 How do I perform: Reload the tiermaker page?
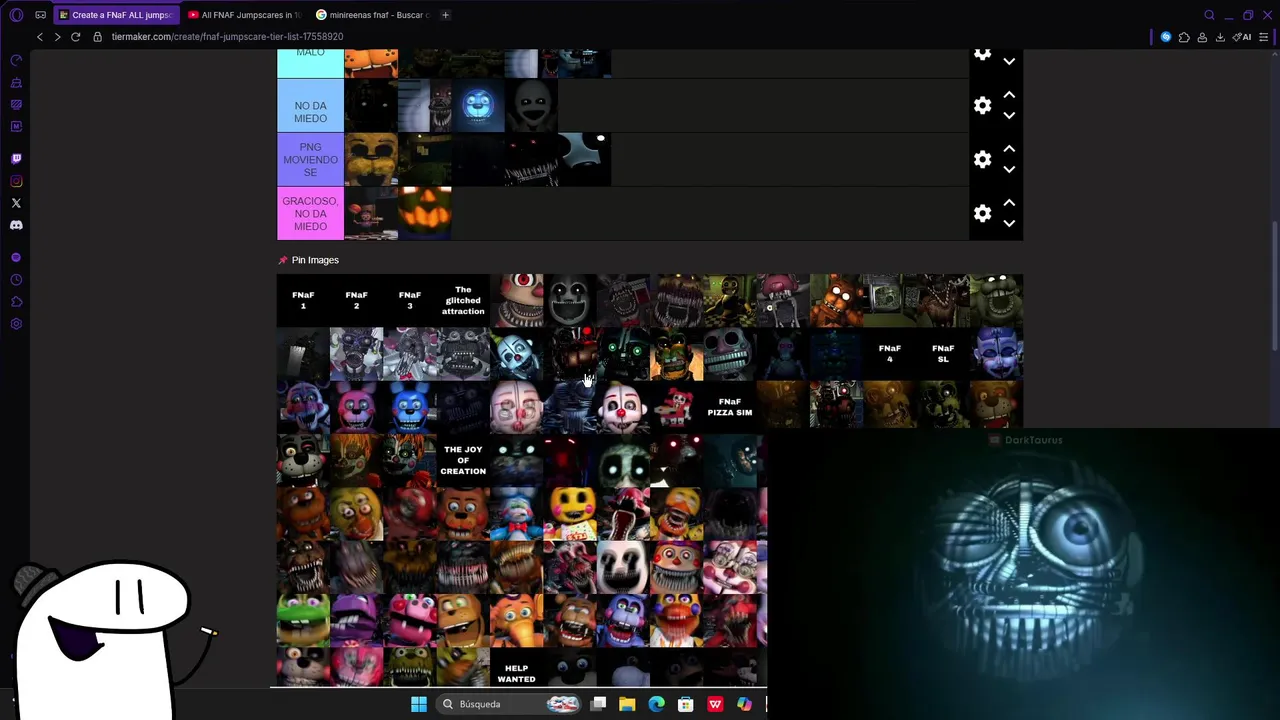[75, 37]
